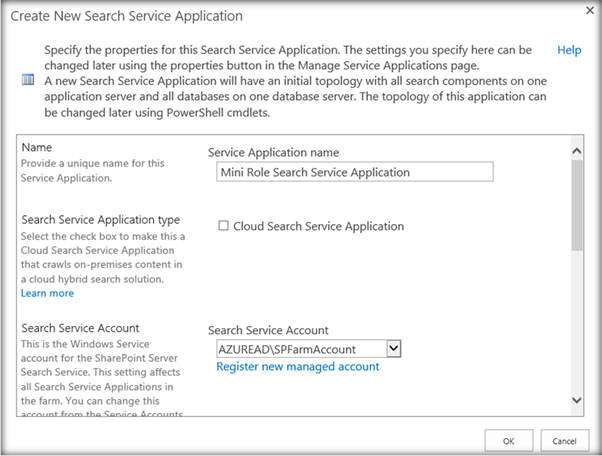Click the Search Service Application info icon

pyautogui.click(x=27, y=79)
